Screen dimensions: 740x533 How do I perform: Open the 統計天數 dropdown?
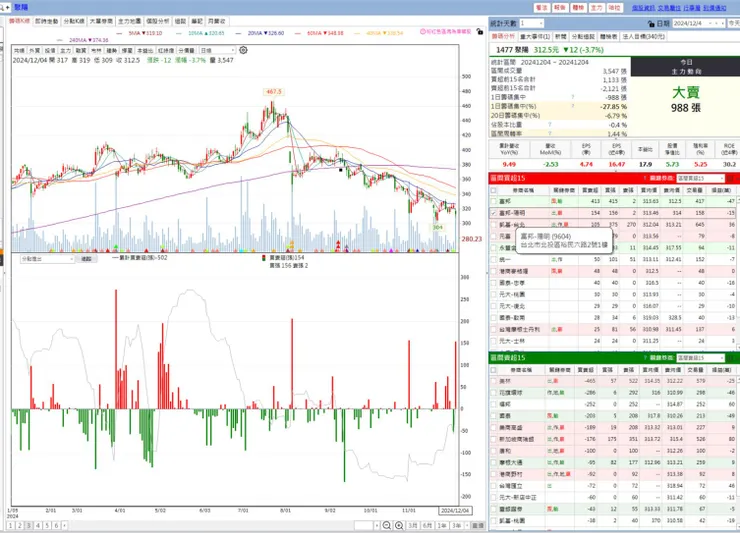coord(531,23)
